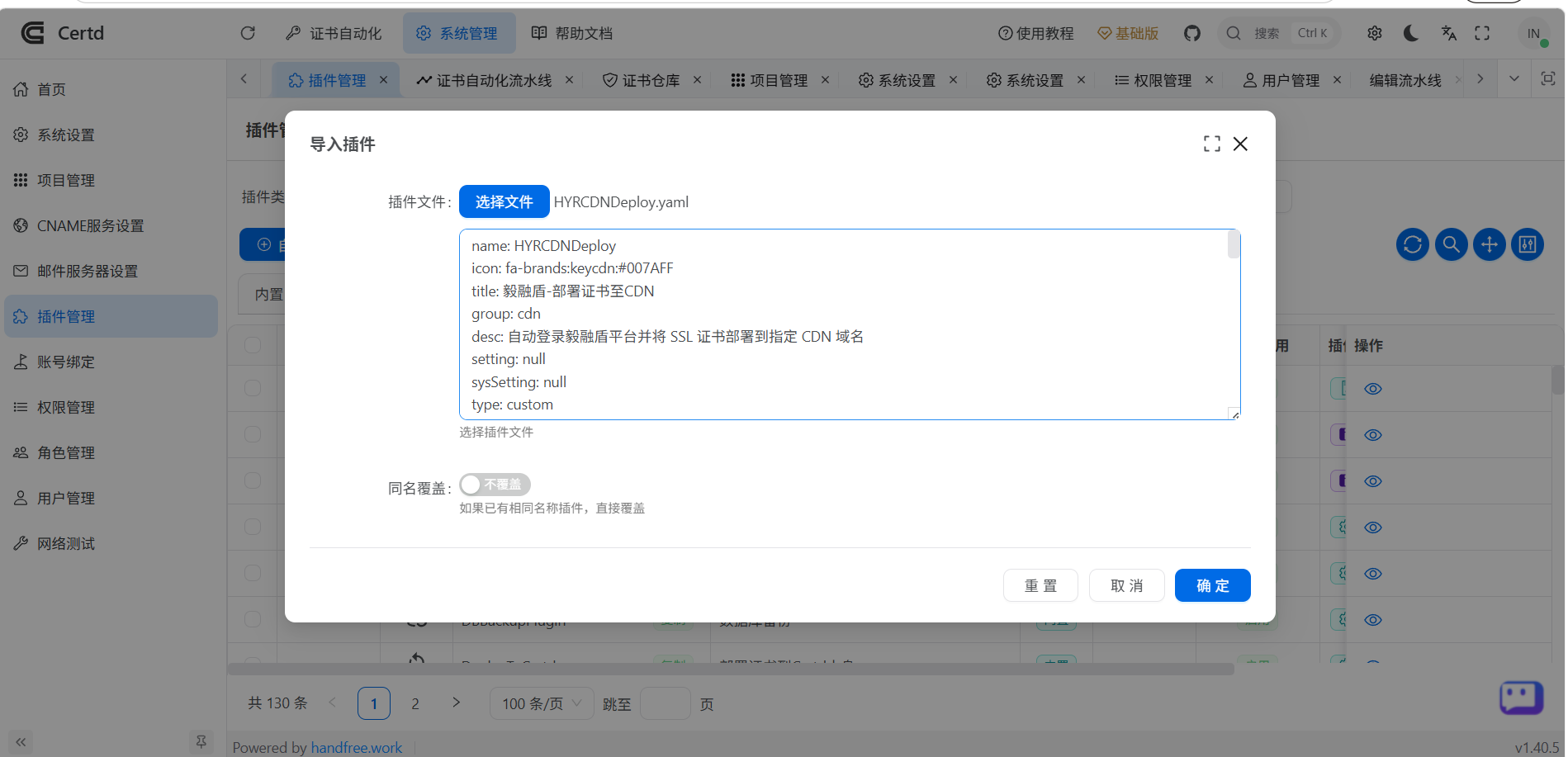This screenshot has width=1568, height=757.
Task: Click 基础版 edition badge
Action: 1127,33
